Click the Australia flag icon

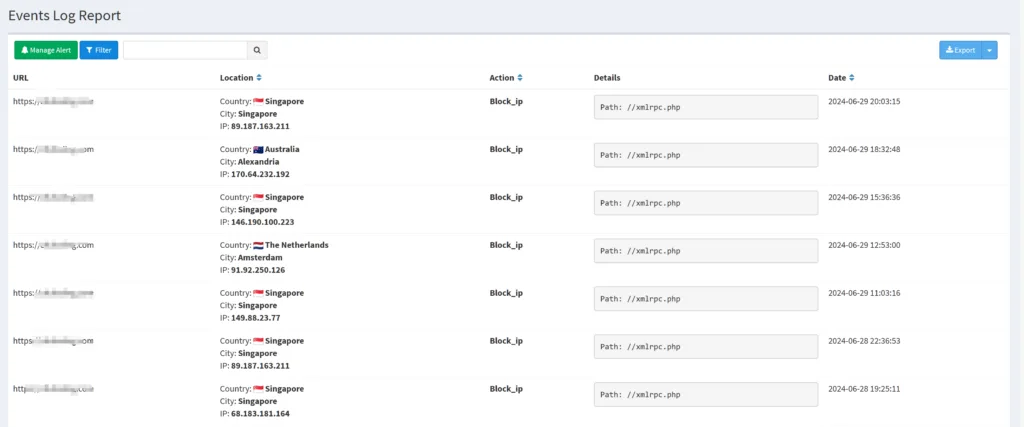(x=258, y=150)
